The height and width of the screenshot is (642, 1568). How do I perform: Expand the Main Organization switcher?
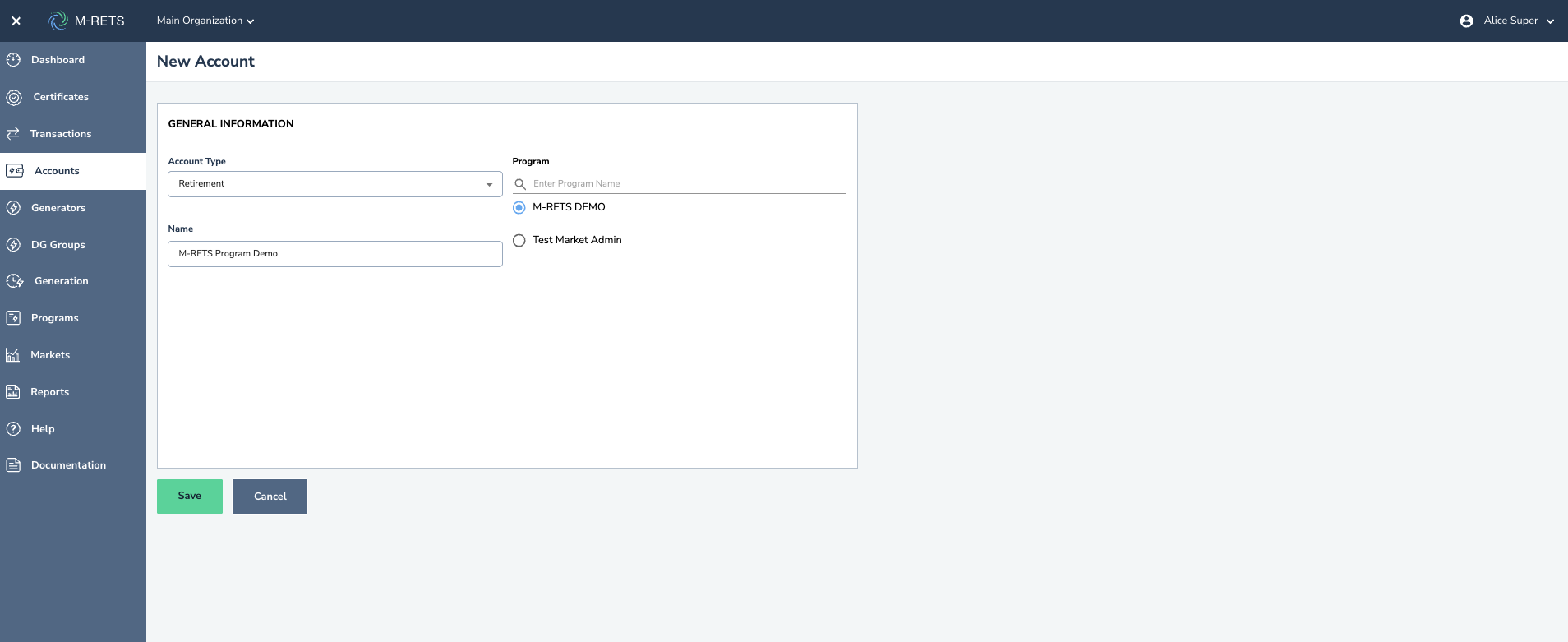[205, 21]
